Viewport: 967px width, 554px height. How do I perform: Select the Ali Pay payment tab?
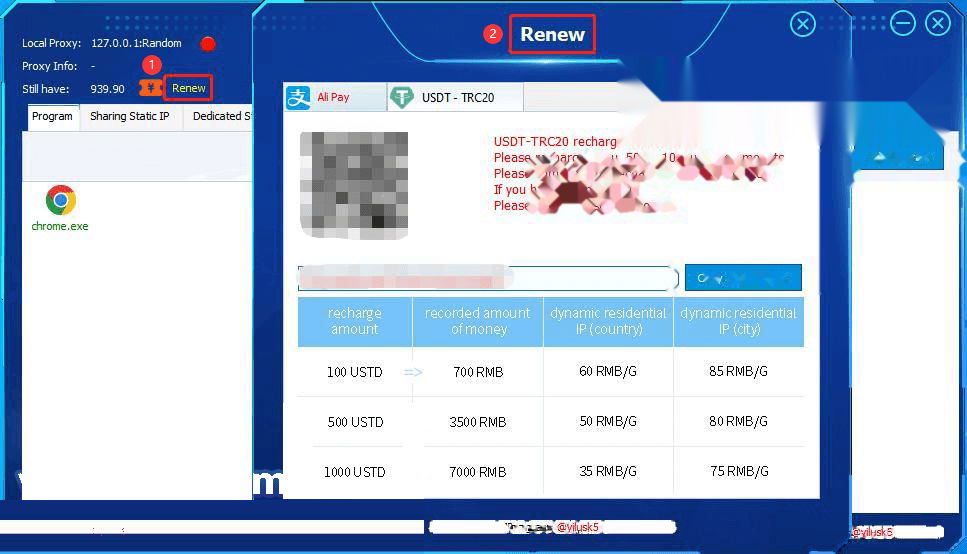pos(335,97)
